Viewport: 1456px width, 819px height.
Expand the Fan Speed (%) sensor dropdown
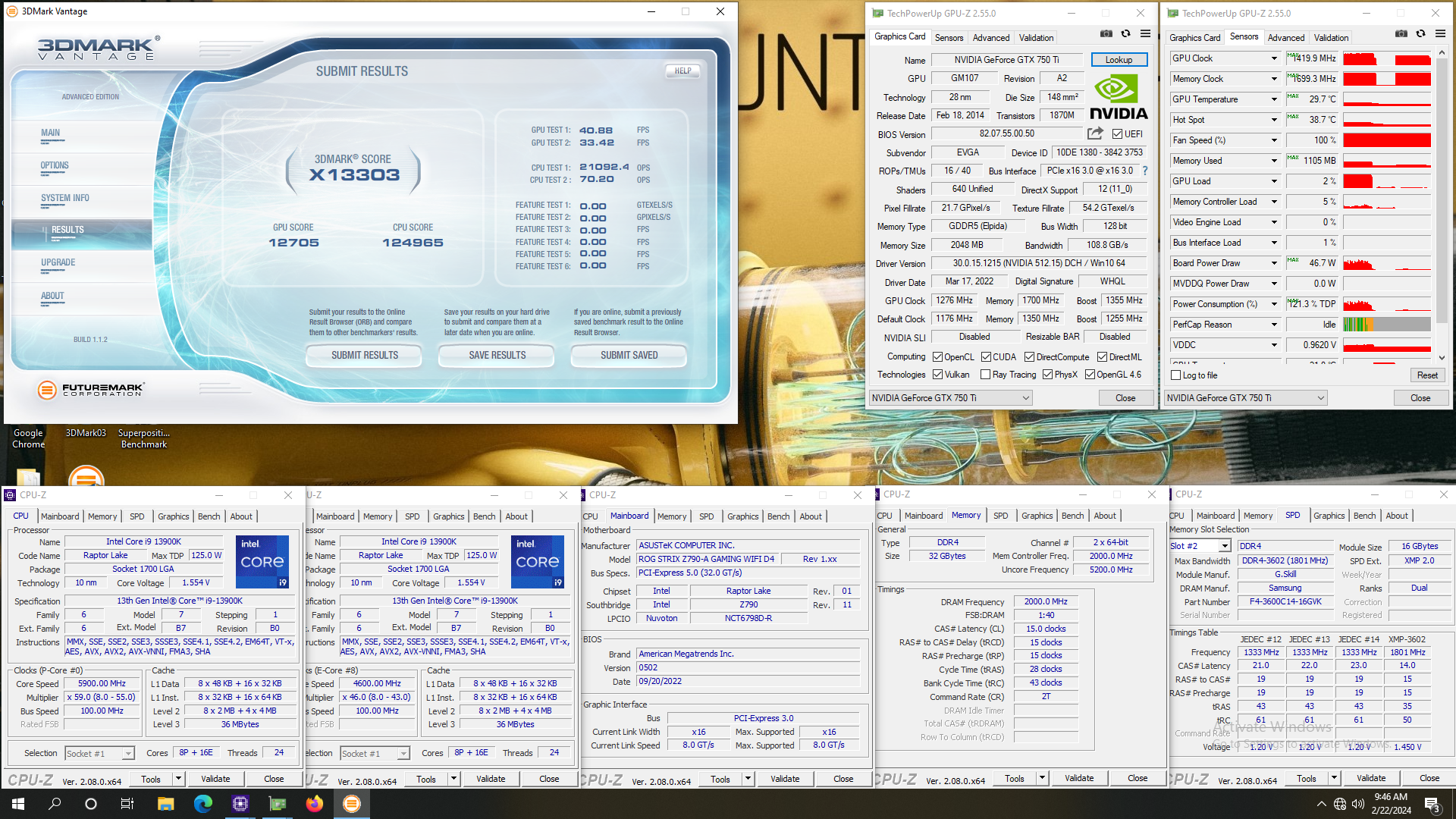(1274, 140)
